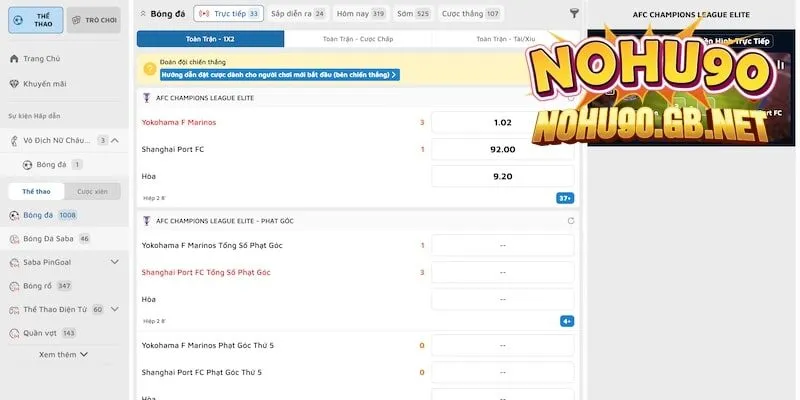Collapse the Bóng đá header double-chevron
Image resolution: width=800 pixels, height=400 pixels.
143,14
